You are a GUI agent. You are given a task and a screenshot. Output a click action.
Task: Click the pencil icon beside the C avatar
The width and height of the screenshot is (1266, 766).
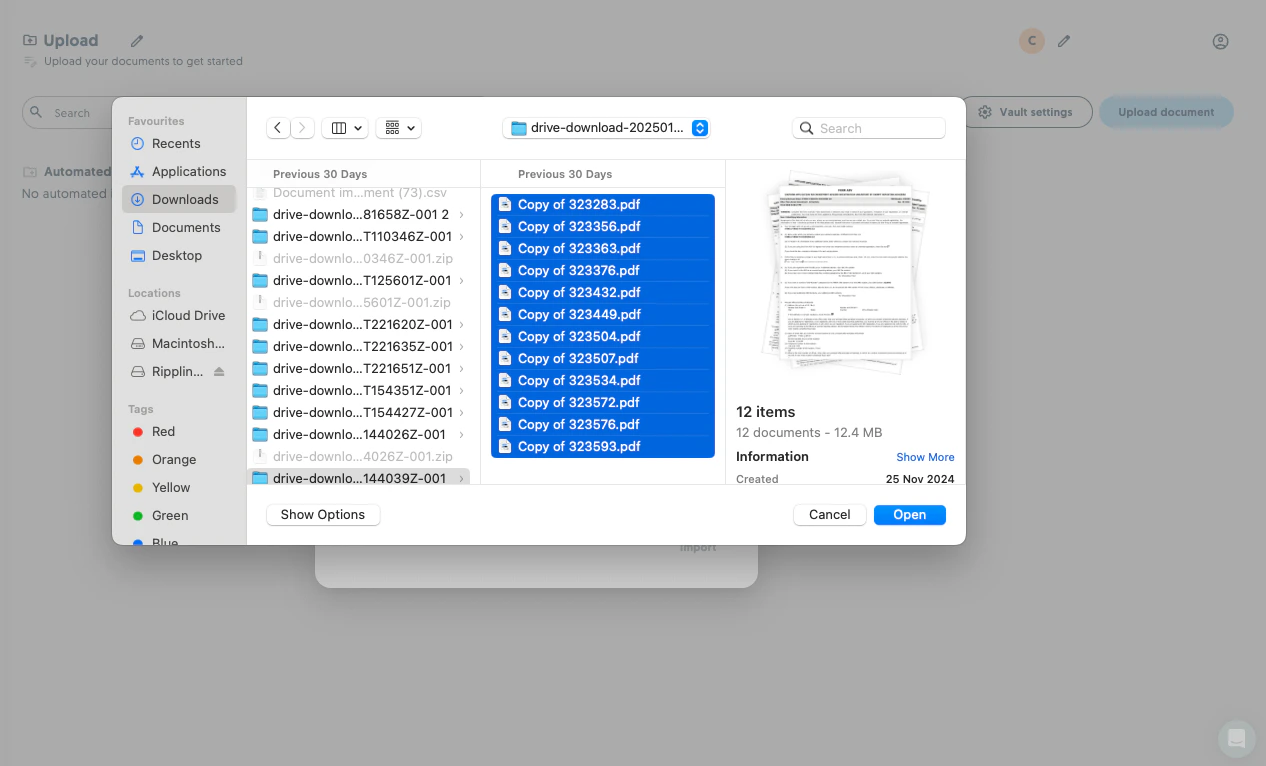coord(1065,41)
